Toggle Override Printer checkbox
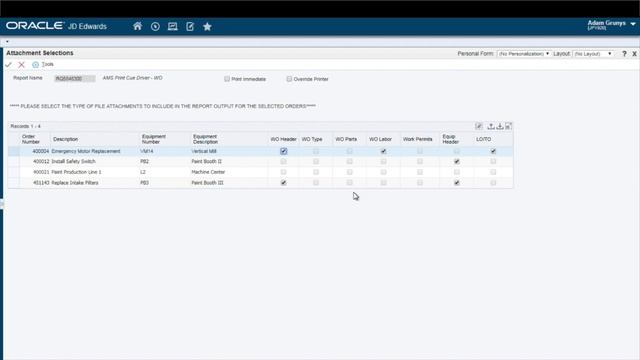The image size is (640, 360). [x=289, y=79]
